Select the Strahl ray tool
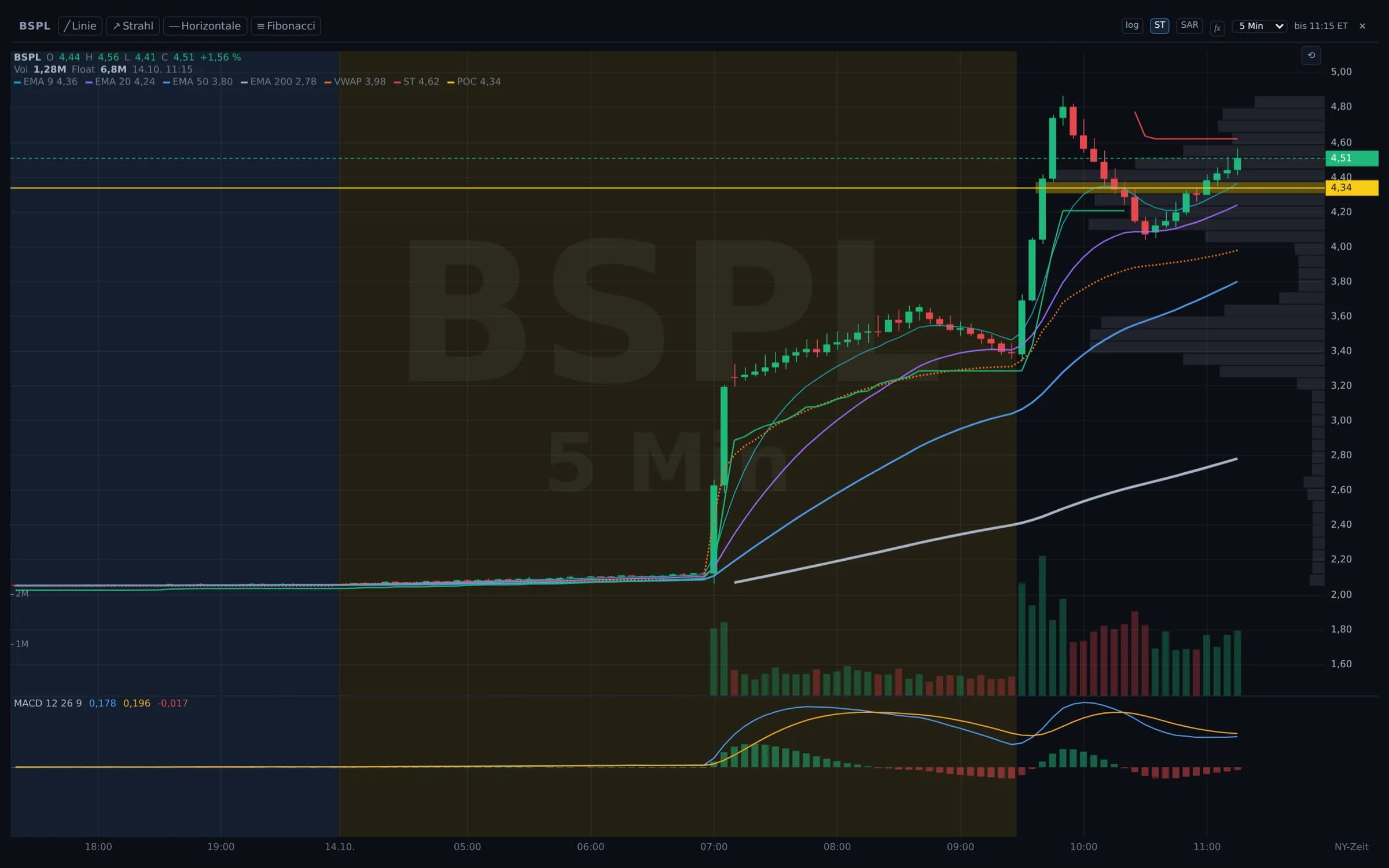The image size is (1389, 868). pos(133,26)
